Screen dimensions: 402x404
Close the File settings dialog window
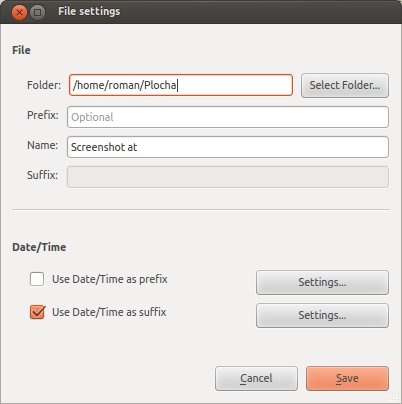point(19,12)
